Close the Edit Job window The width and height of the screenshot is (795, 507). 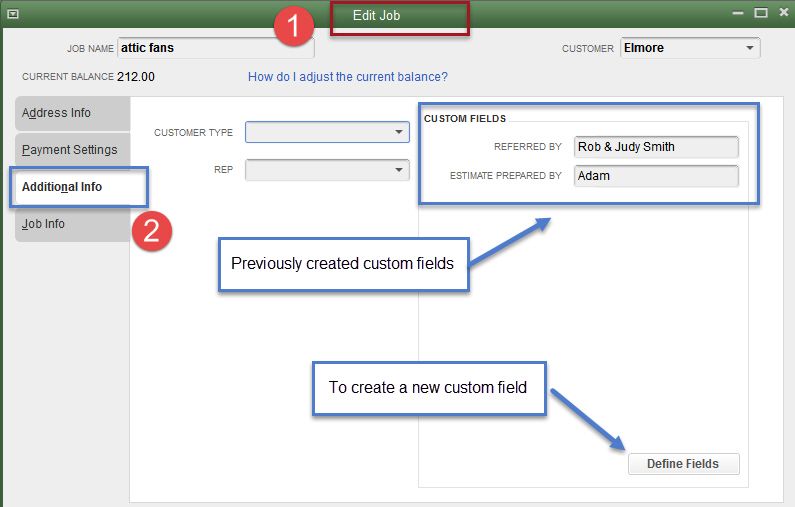click(784, 13)
